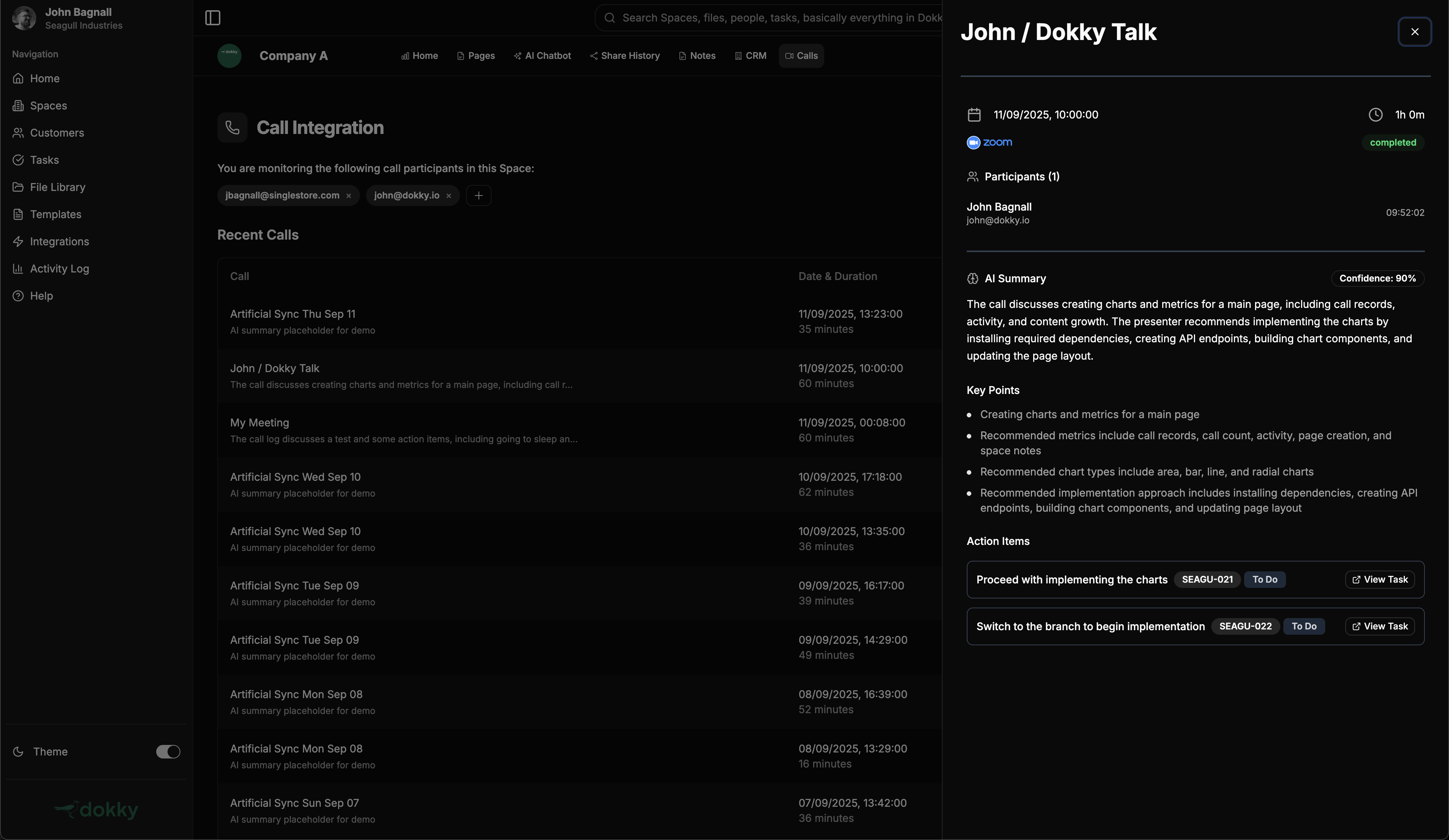1449x840 pixels.
Task: Remove john@dokky.io participant chip
Action: pos(449,196)
